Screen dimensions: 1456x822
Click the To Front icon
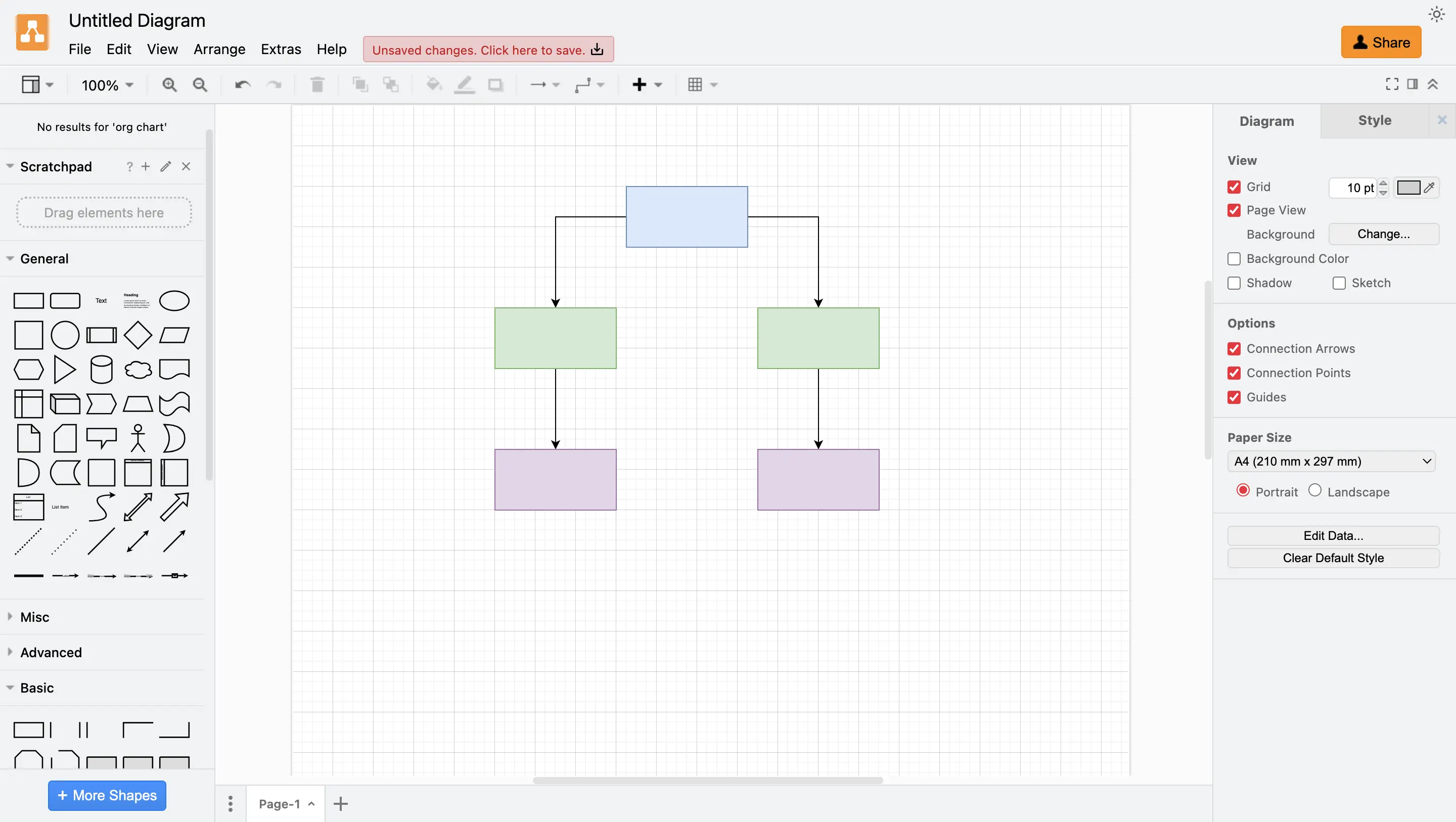(x=360, y=85)
